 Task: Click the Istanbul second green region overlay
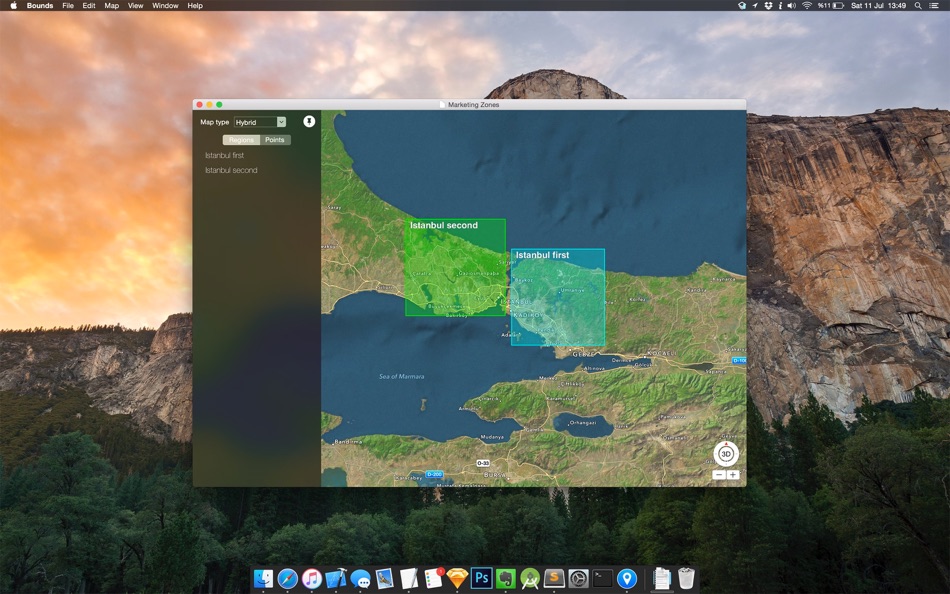(455, 267)
